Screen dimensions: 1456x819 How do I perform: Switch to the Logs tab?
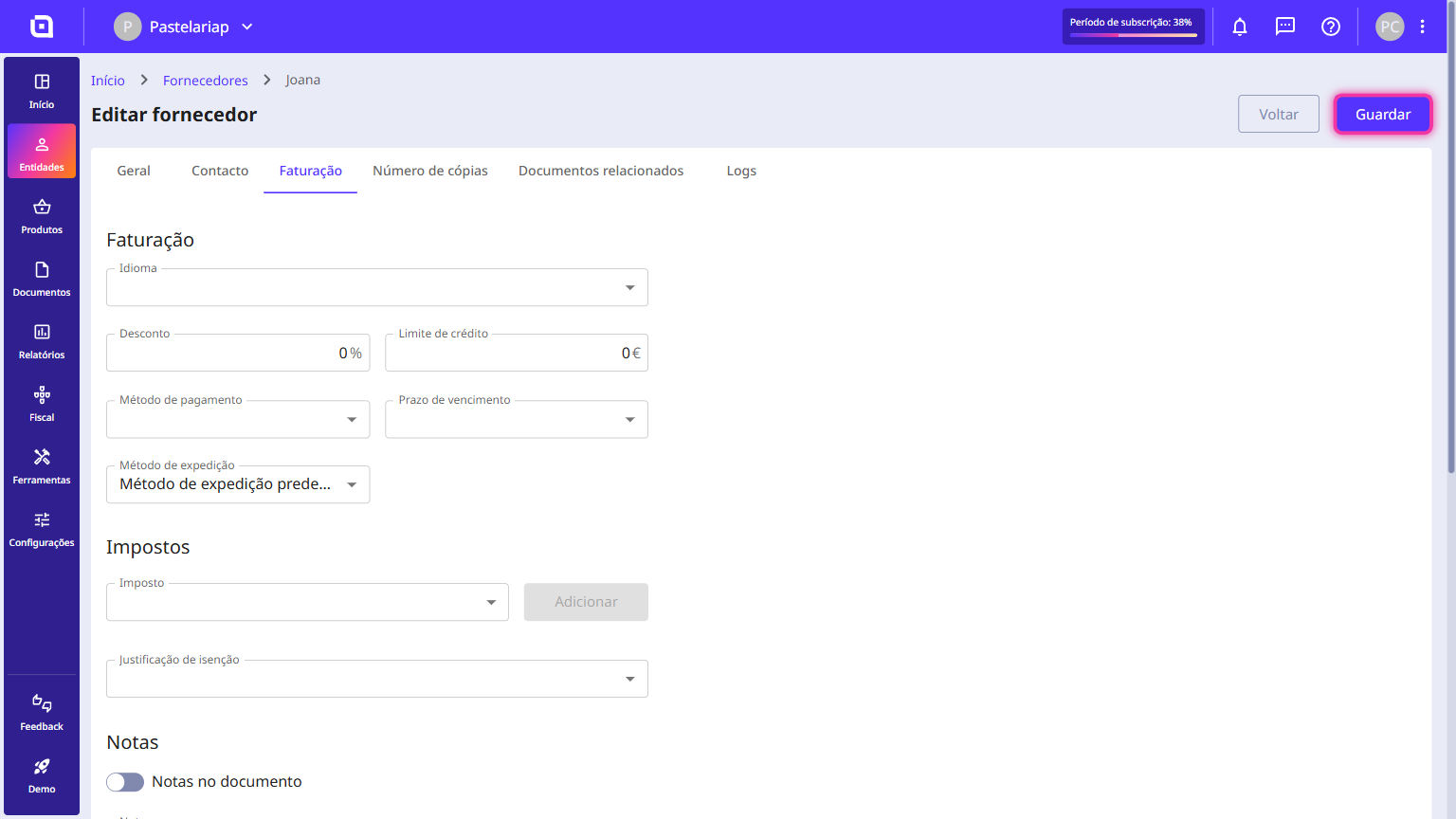pos(741,171)
